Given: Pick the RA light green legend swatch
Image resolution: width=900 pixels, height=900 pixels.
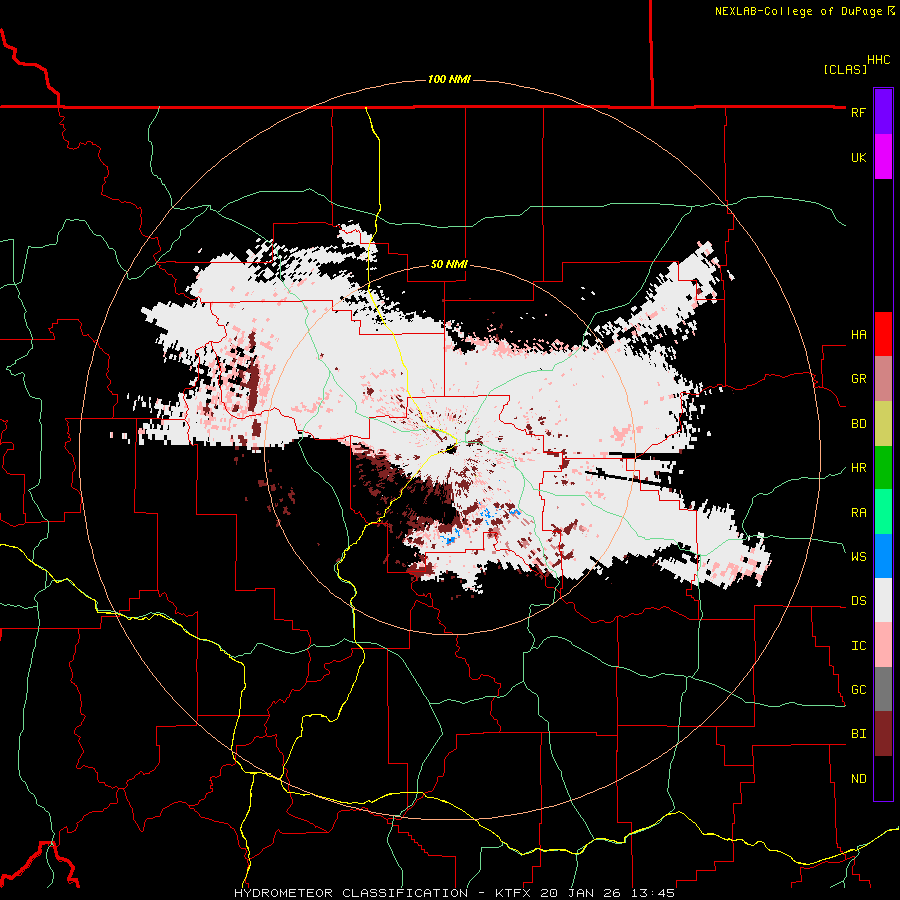Looking at the screenshot, I should tap(883, 512).
